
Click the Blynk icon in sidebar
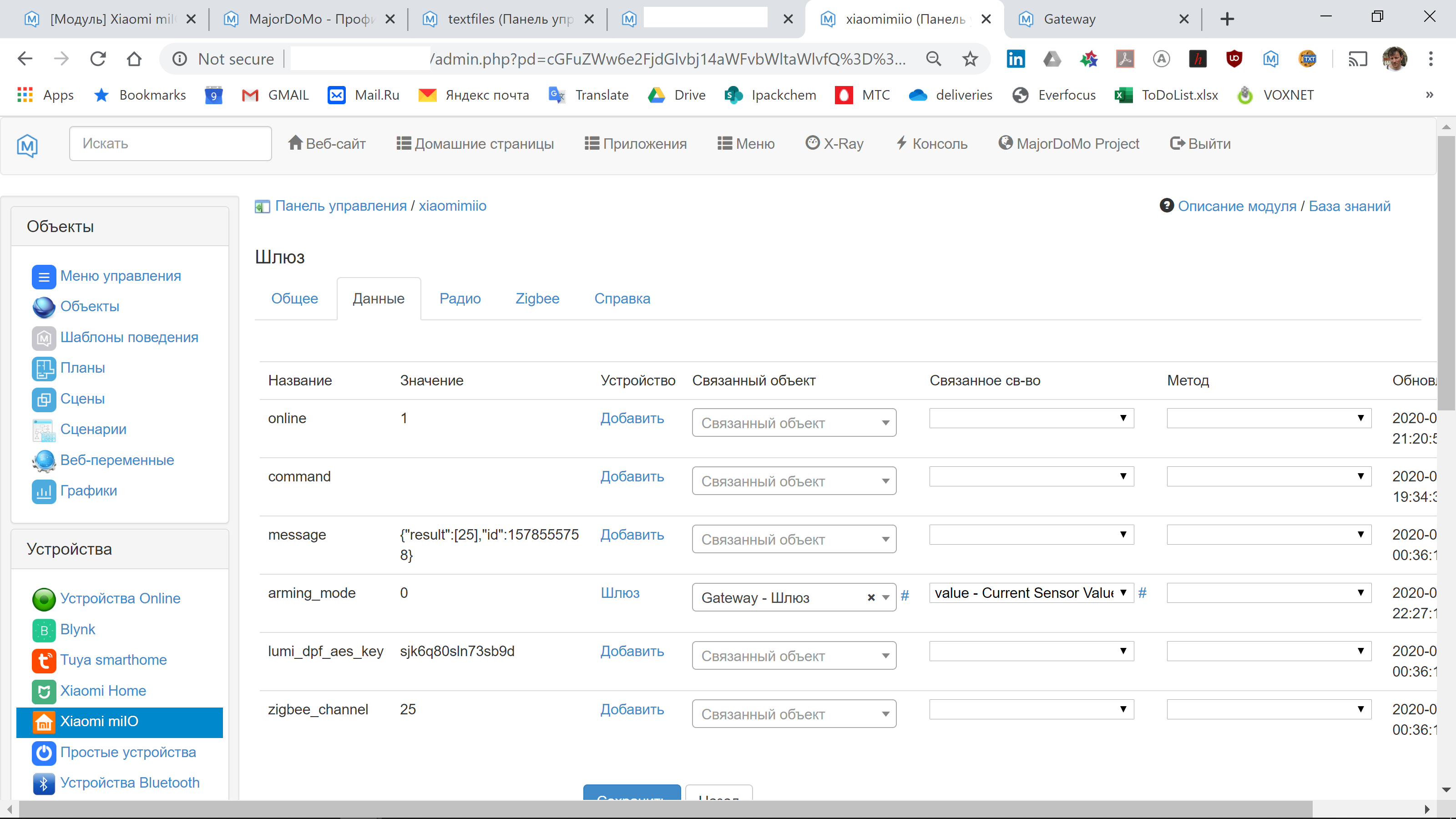[x=44, y=630]
